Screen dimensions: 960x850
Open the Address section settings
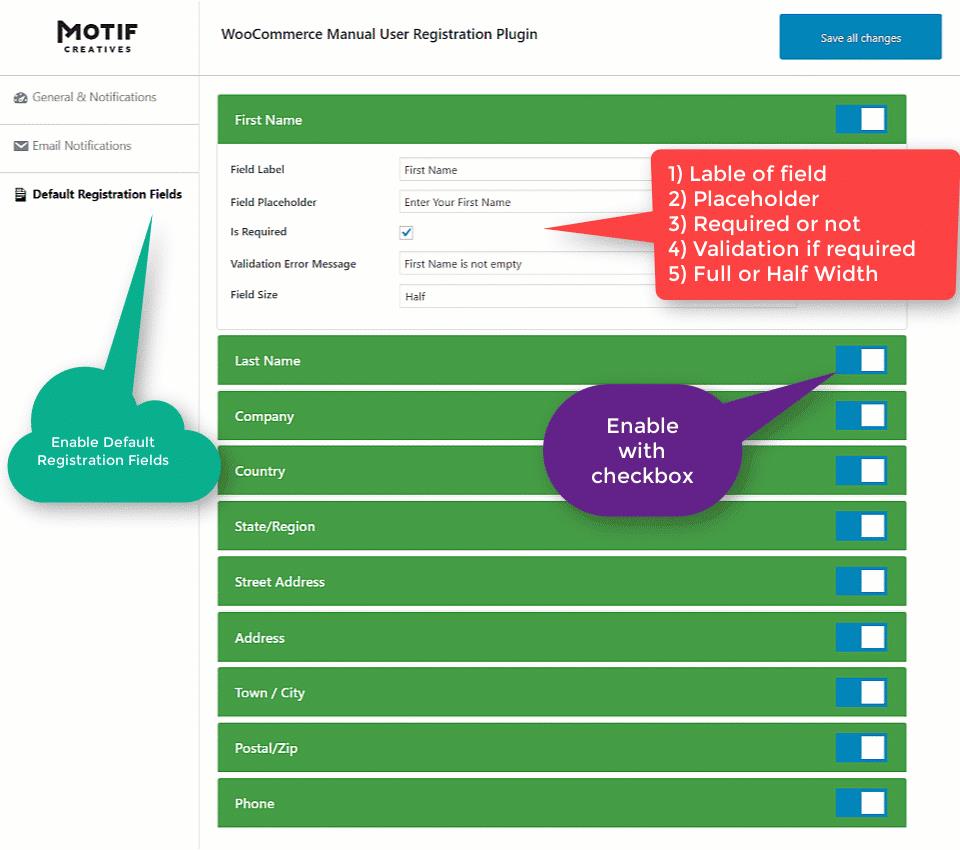coord(561,637)
